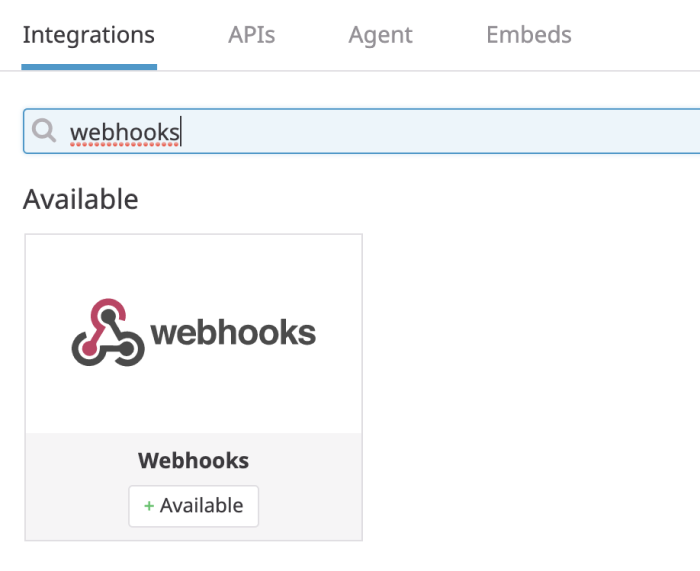The width and height of the screenshot is (700, 571).
Task: Click the bold "Webhooks" tile title
Action: (193, 461)
